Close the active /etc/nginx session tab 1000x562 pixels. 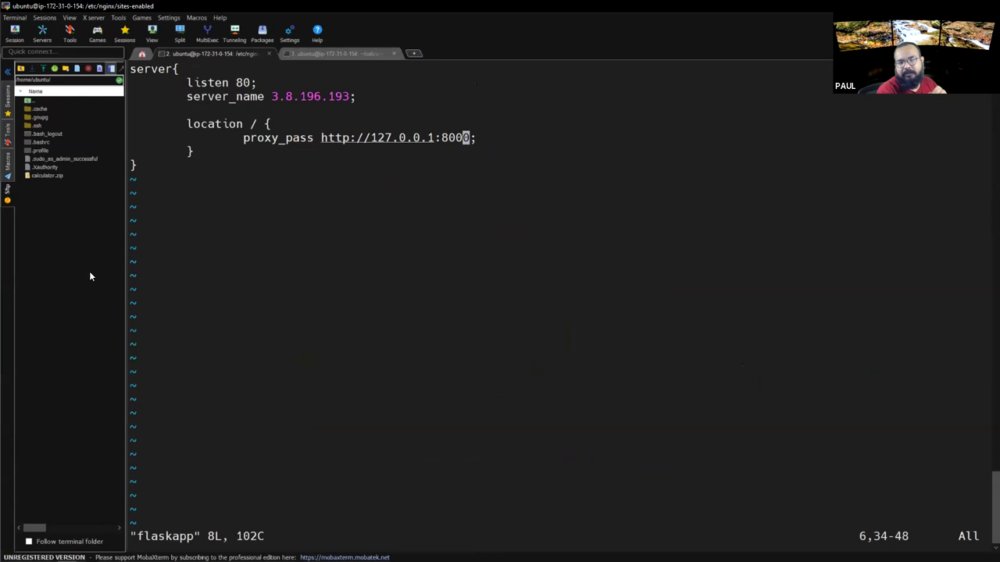(269, 54)
